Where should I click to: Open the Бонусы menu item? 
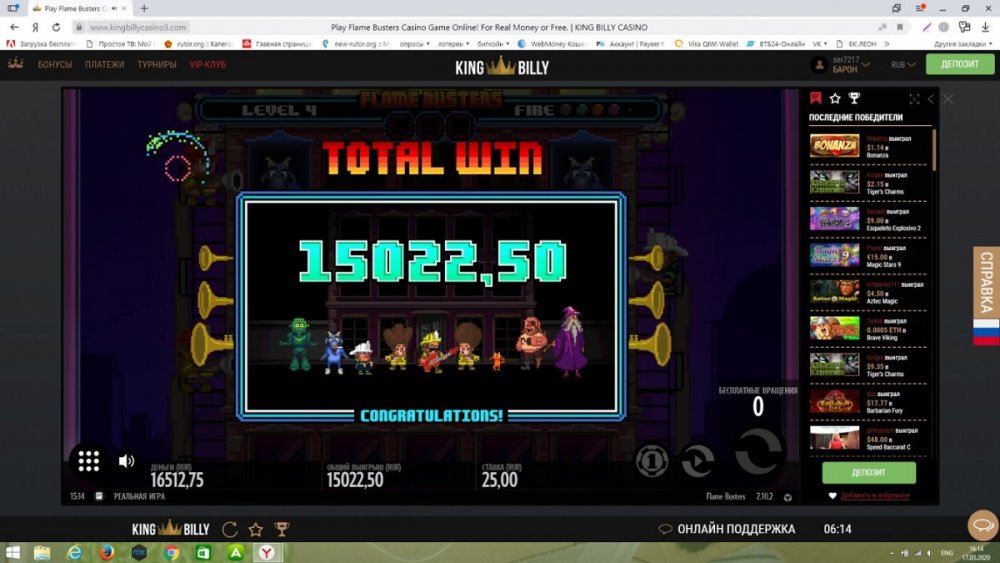(x=55, y=65)
